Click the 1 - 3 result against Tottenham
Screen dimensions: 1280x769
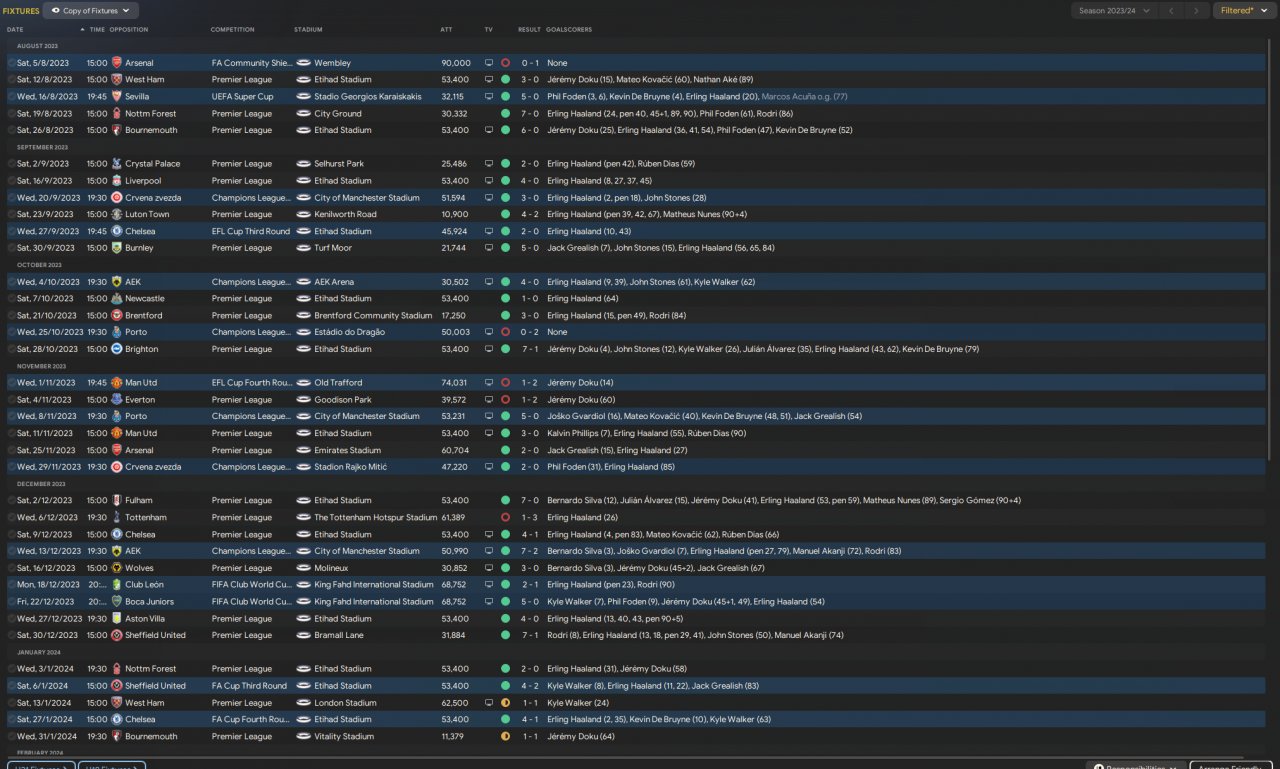(x=530, y=518)
